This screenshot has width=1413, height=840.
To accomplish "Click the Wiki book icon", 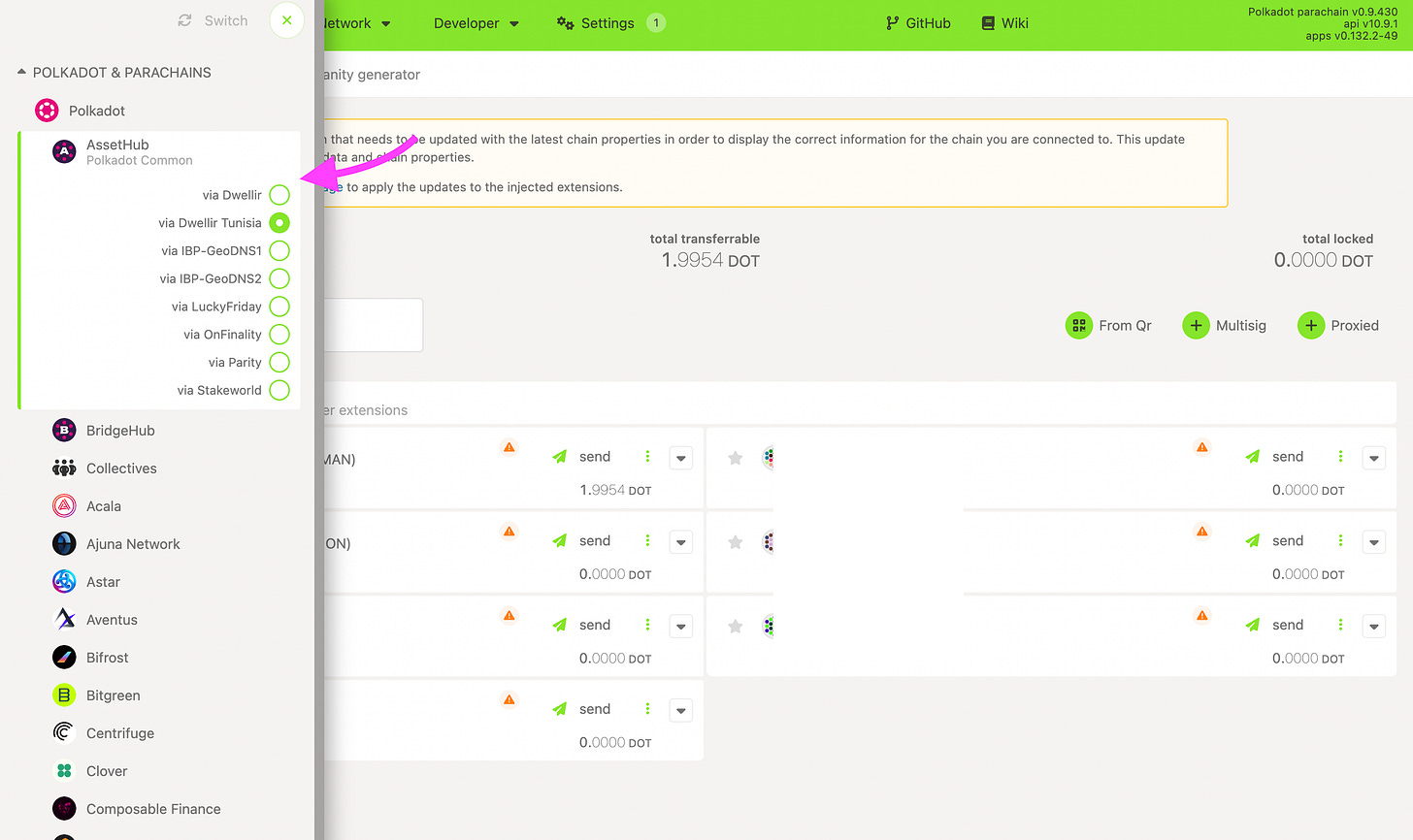I will 988,23.
